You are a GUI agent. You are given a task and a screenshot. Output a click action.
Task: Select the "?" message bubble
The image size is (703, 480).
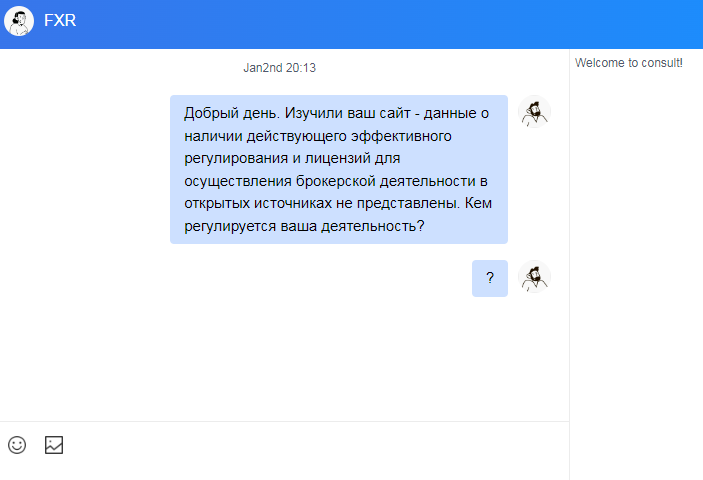[x=490, y=278]
